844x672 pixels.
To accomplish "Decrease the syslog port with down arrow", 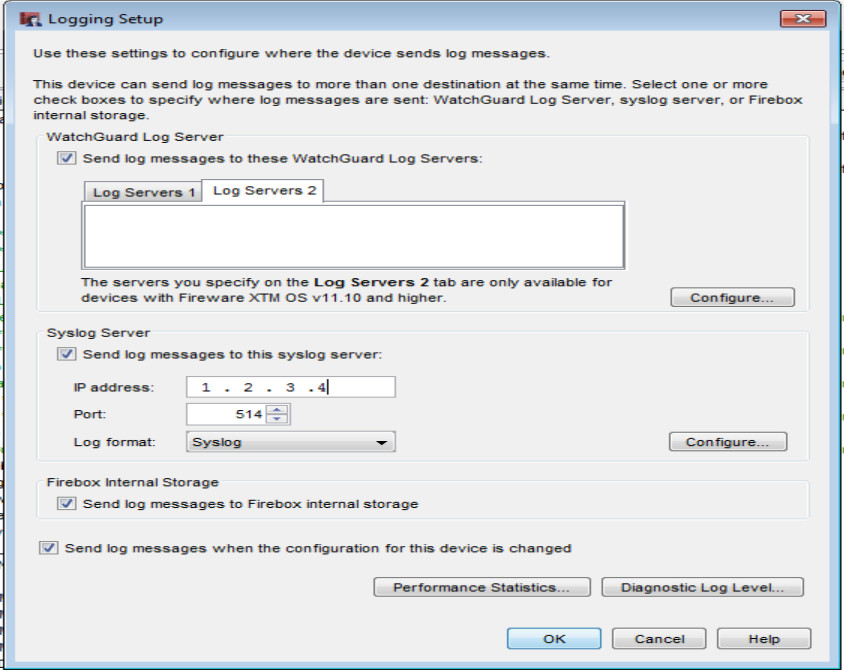I will (277, 419).
